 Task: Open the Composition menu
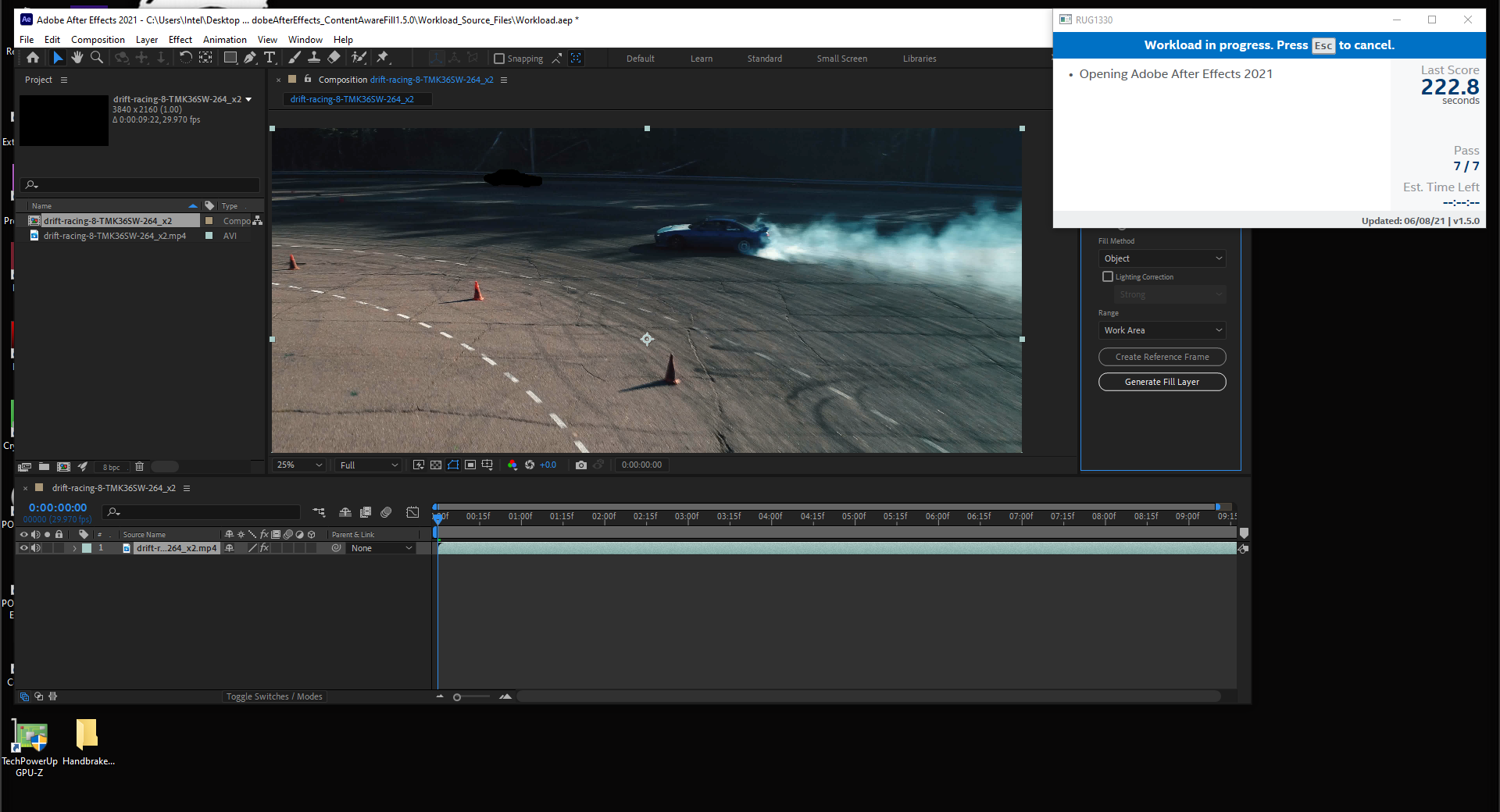98,40
